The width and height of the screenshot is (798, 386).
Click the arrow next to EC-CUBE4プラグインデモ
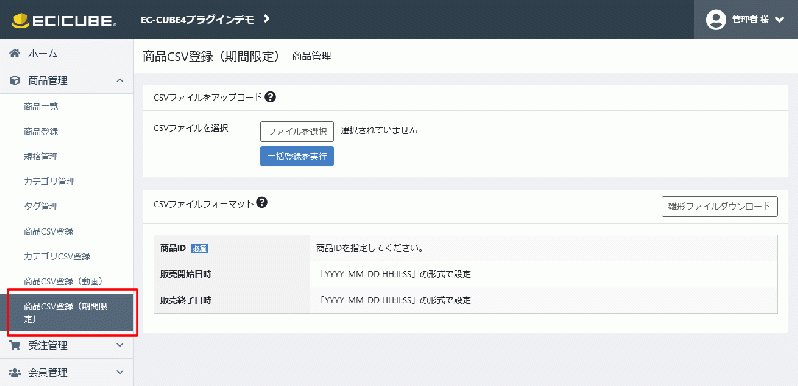click(266, 19)
